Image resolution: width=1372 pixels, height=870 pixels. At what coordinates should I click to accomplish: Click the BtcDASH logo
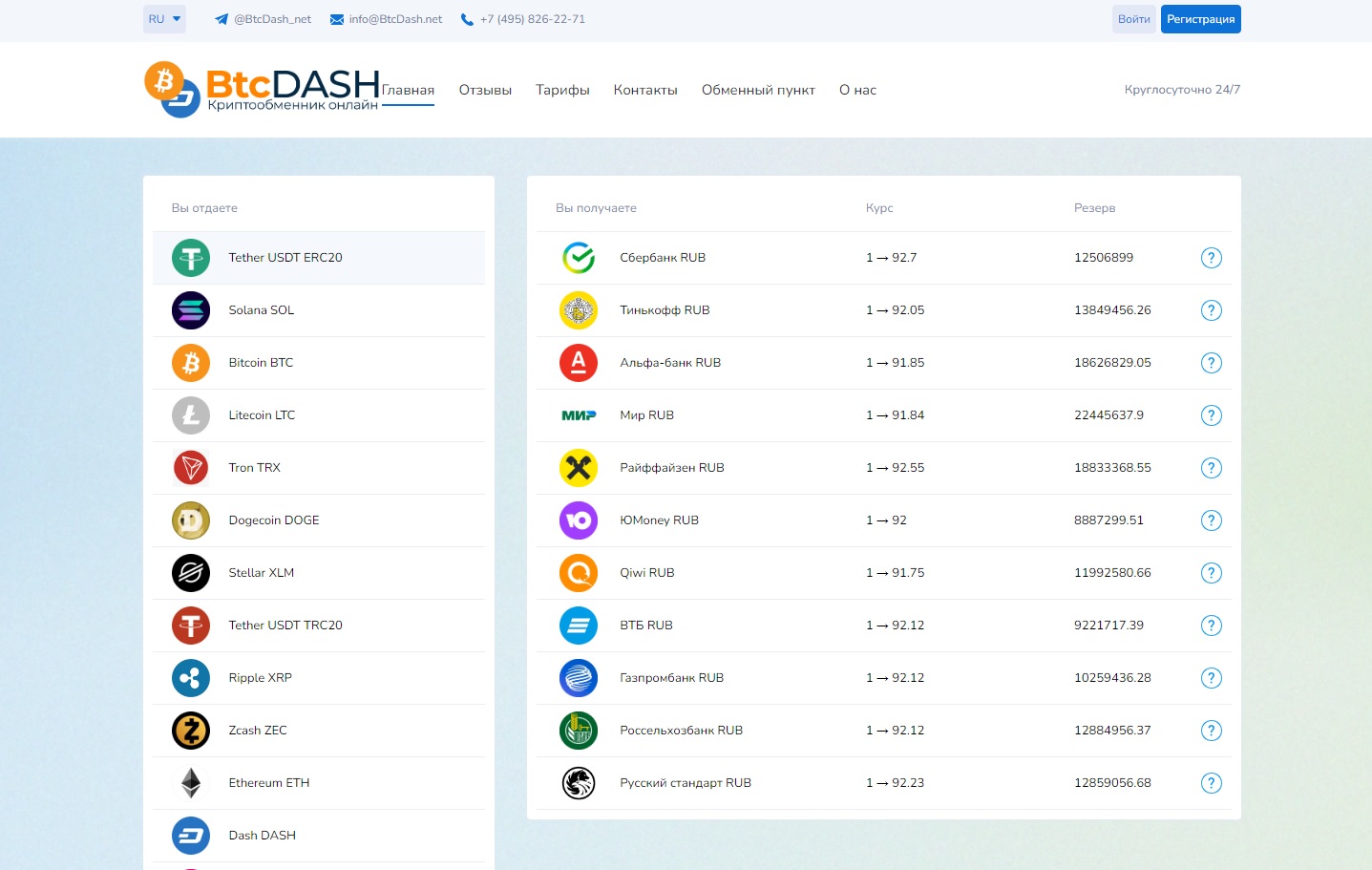(262, 90)
